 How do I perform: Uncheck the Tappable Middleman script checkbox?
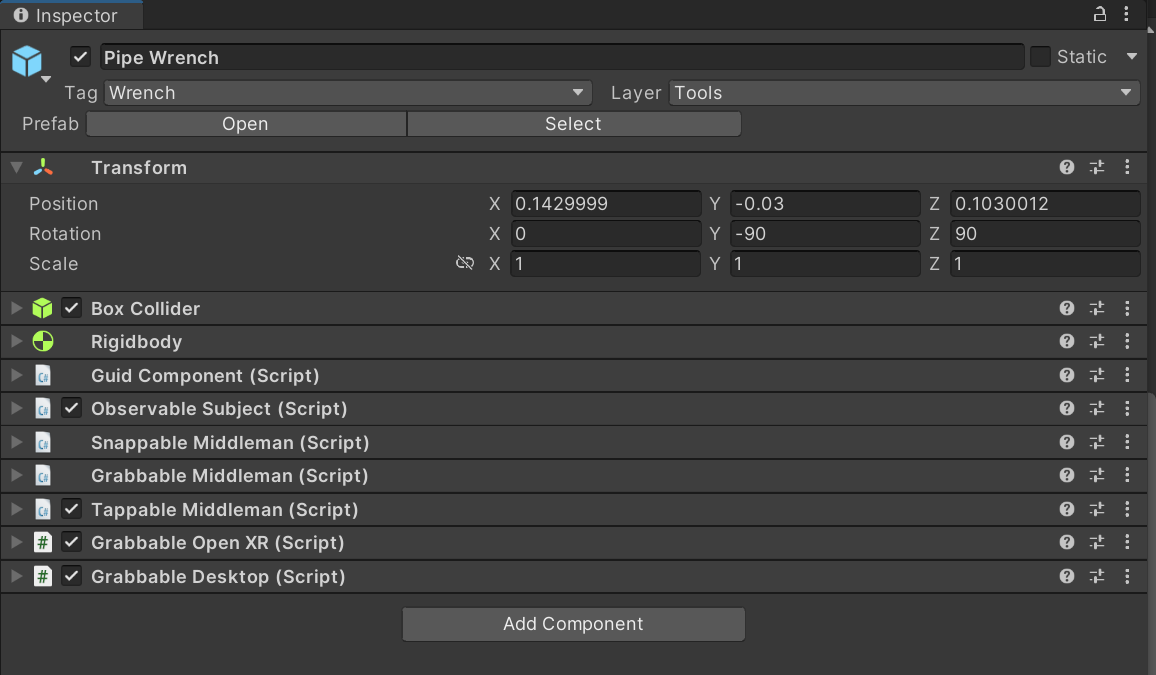click(x=71, y=509)
